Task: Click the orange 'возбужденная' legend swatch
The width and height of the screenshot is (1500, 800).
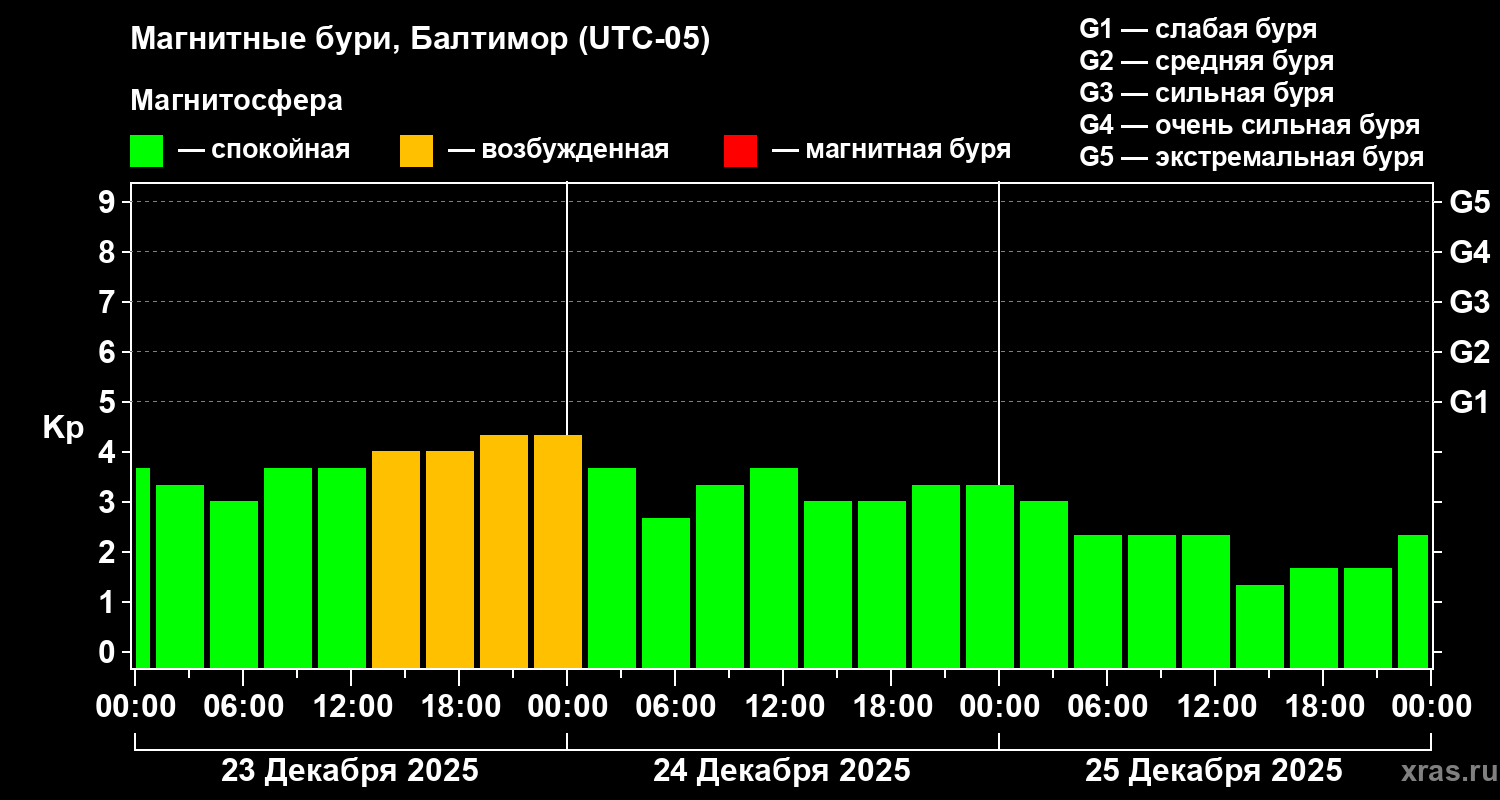Action: pyautogui.click(x=416, y=151)
